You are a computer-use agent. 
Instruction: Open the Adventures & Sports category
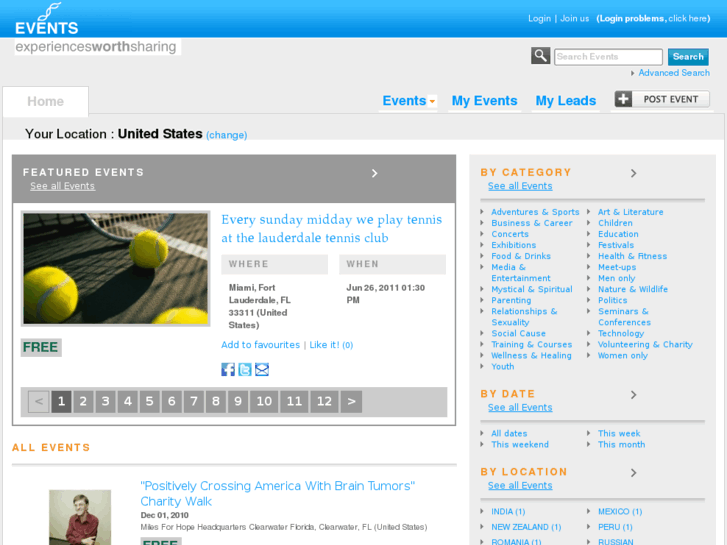(x=535, y=212)
